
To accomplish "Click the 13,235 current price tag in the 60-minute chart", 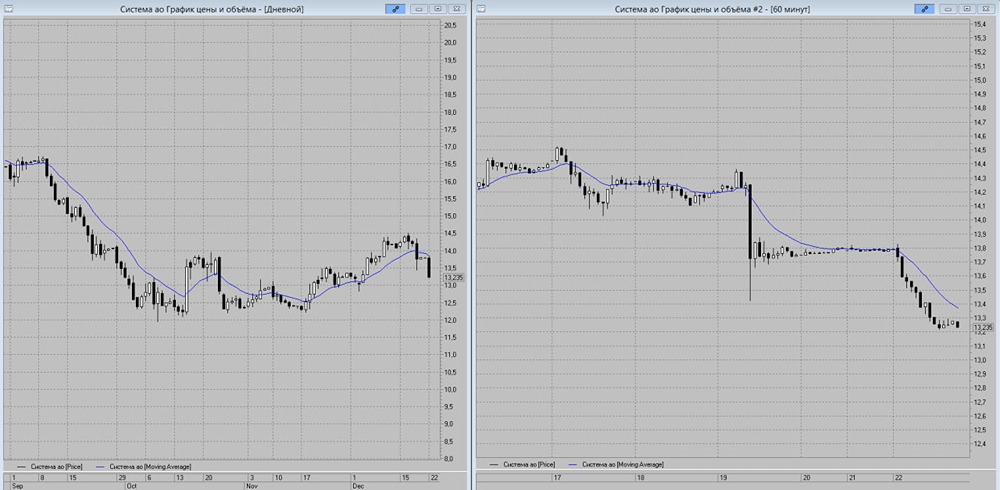I will (983, 327).
